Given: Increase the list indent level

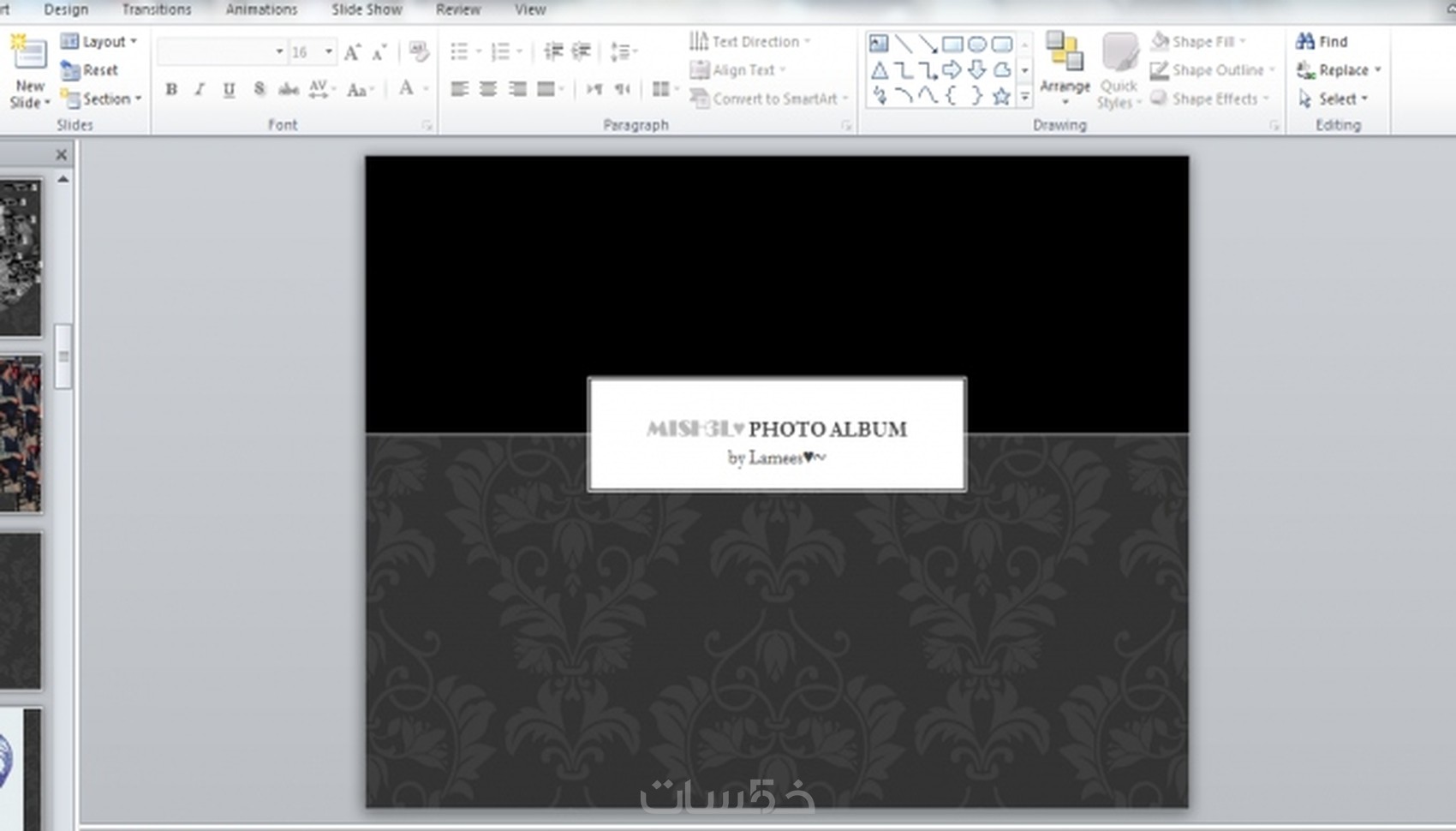Looking at the screenshot, I should coord(582,52).
